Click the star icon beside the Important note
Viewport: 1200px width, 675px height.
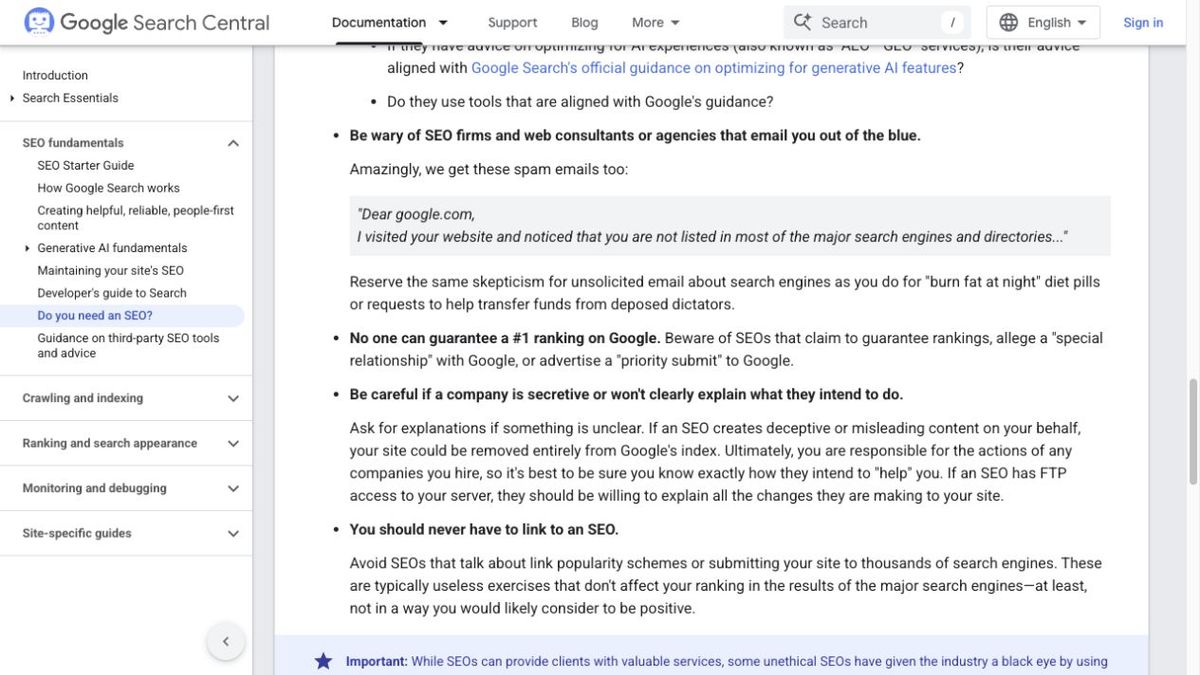[323, 661]
